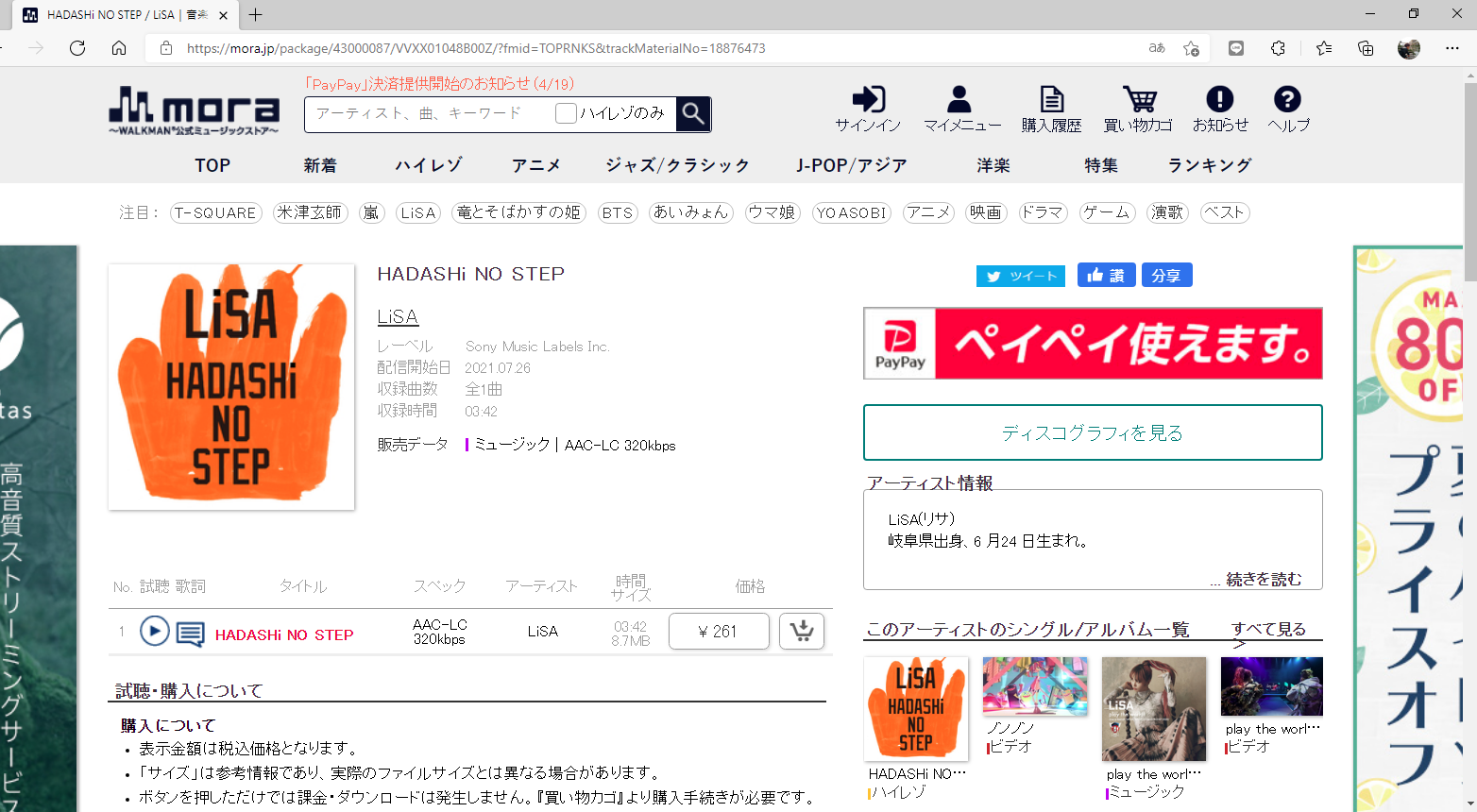Open the 特集 navigation menu
1477x812 pixels.
[x=1101, y=165]
